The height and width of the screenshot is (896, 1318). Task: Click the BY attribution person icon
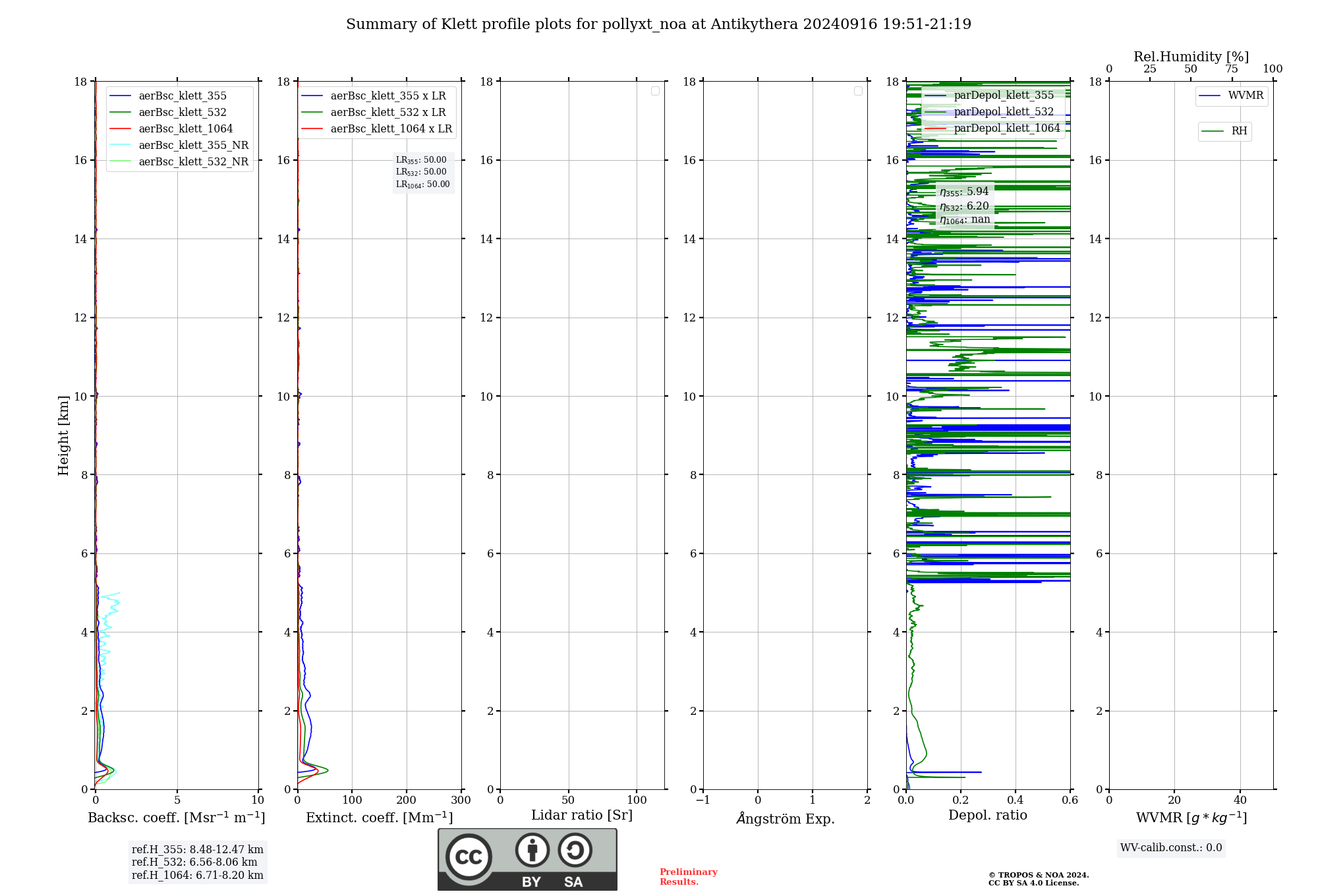click(532, 850)
